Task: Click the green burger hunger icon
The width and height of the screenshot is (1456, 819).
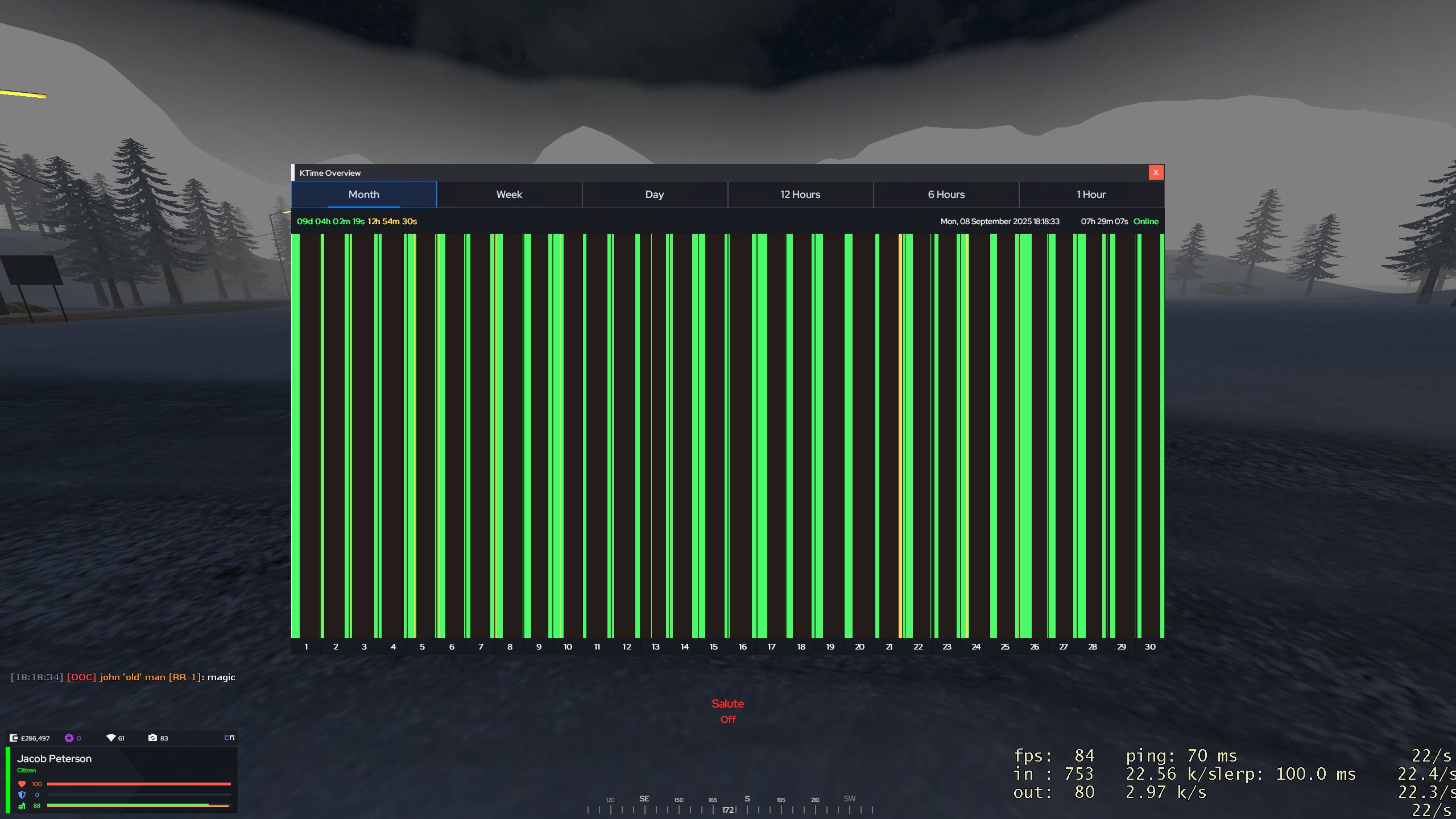Action: point(22,805)
